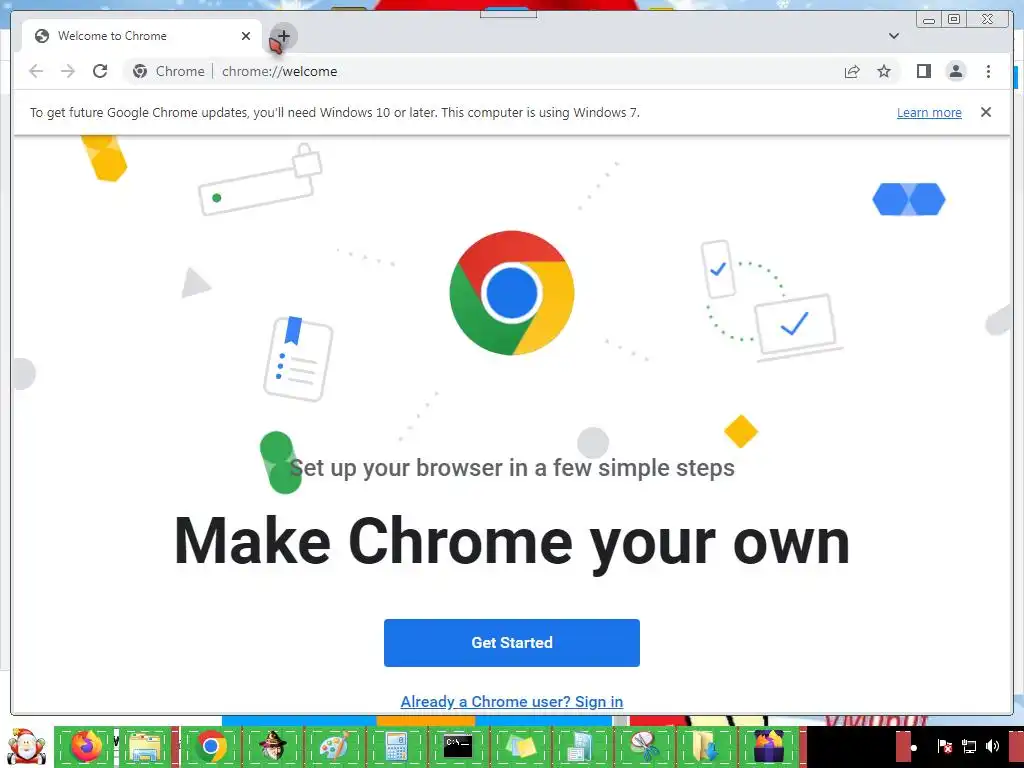Dismiss the Windows update infobar

pos(986,112)
